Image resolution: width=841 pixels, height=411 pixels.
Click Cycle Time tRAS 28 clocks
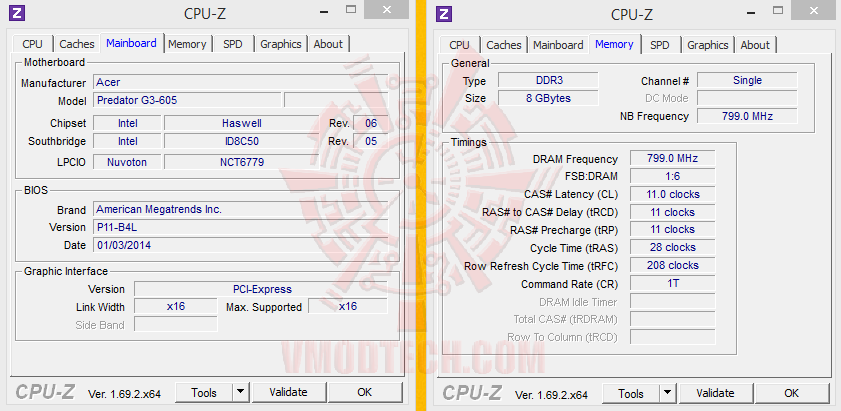[673, 247]
